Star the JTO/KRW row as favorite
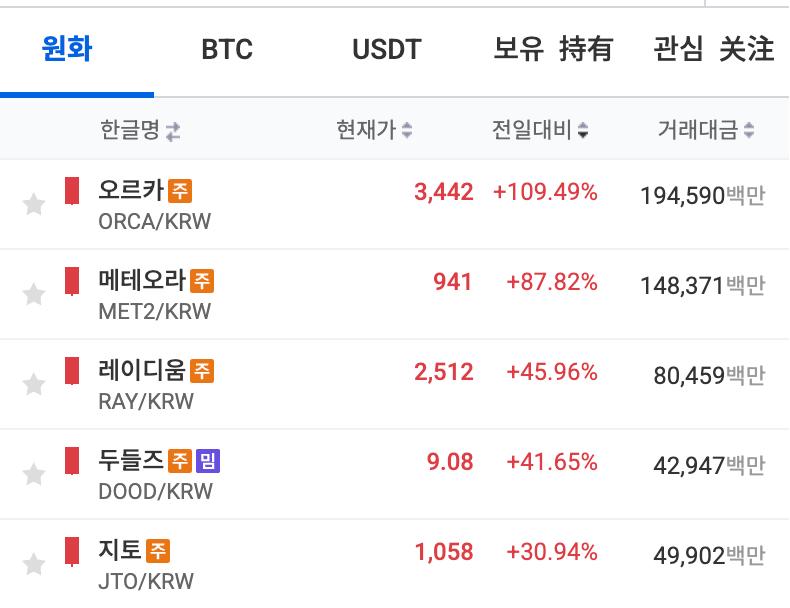Image resolution: width=790 pixels, height=608 pixels. pos(34,564)
